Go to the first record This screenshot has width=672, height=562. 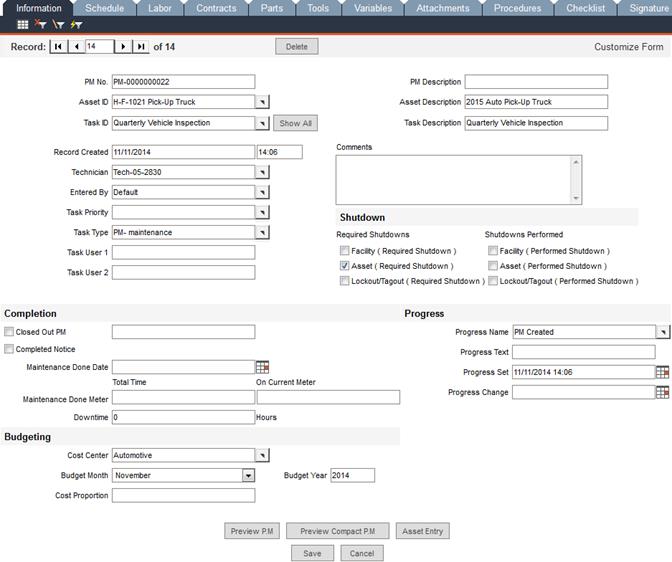point(58,47)
